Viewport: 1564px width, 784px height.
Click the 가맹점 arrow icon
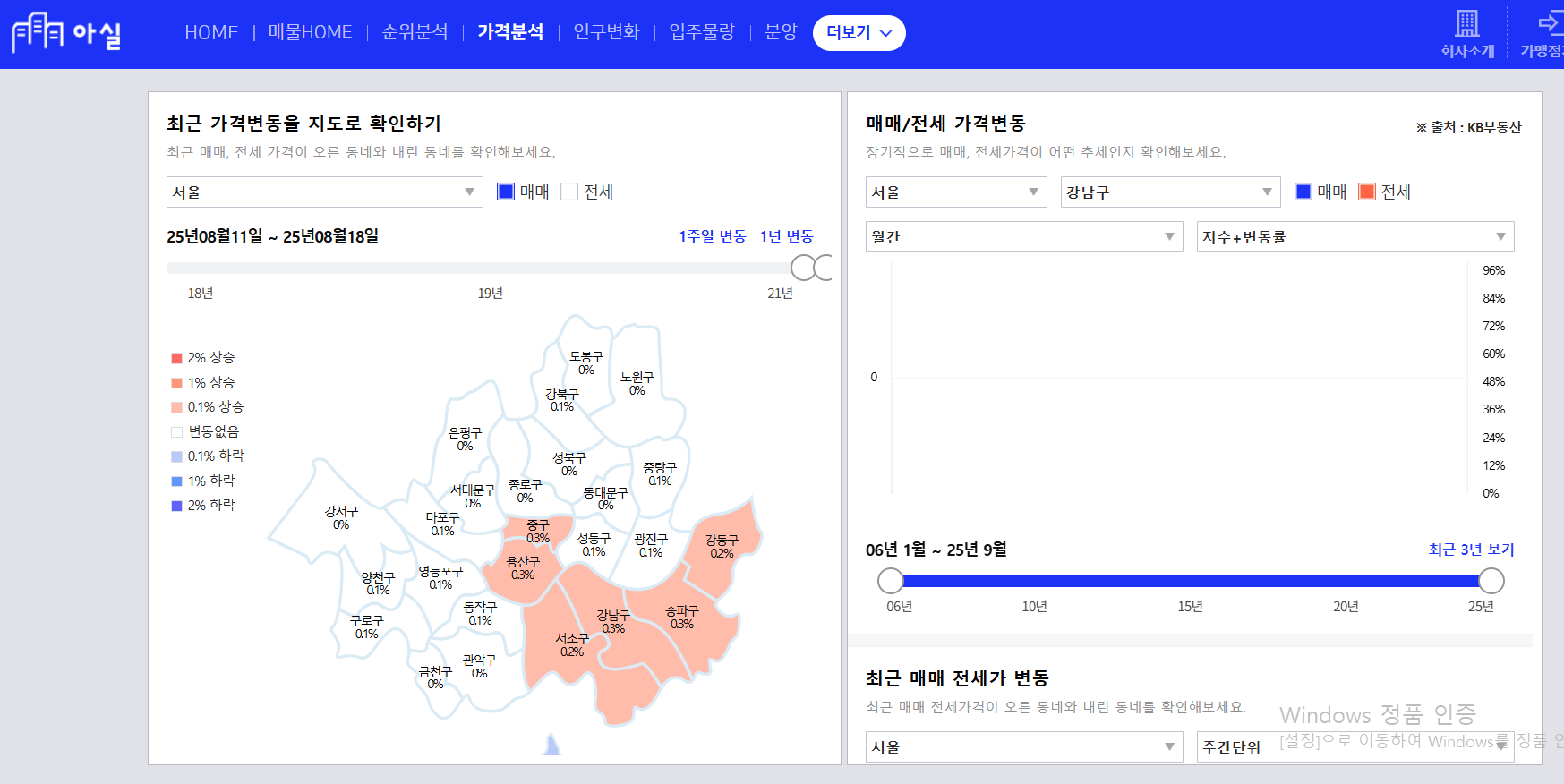(x=1551, y=23)
